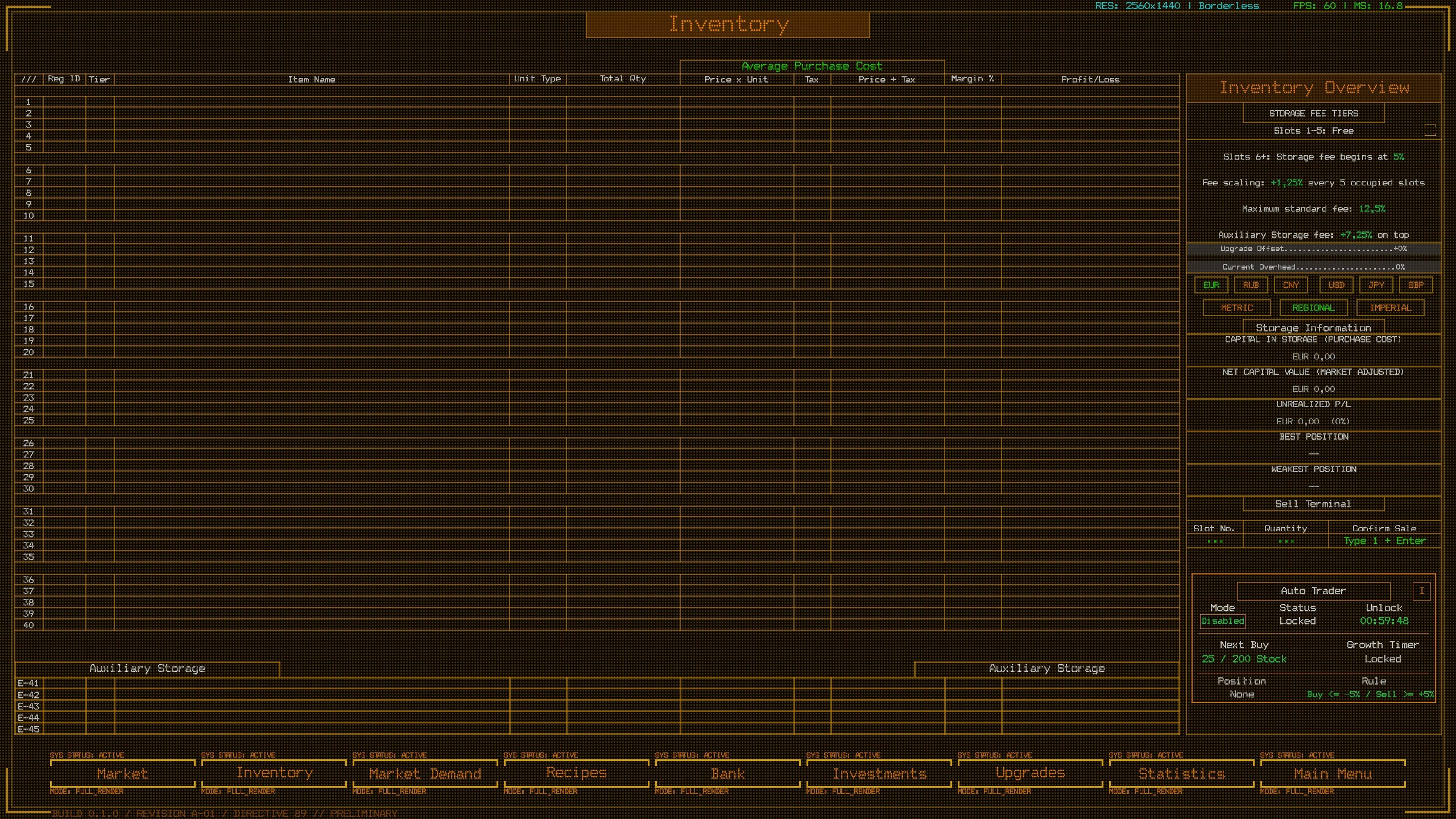
Task: Click the Price x Unit column header
Action: coord(737,80)
